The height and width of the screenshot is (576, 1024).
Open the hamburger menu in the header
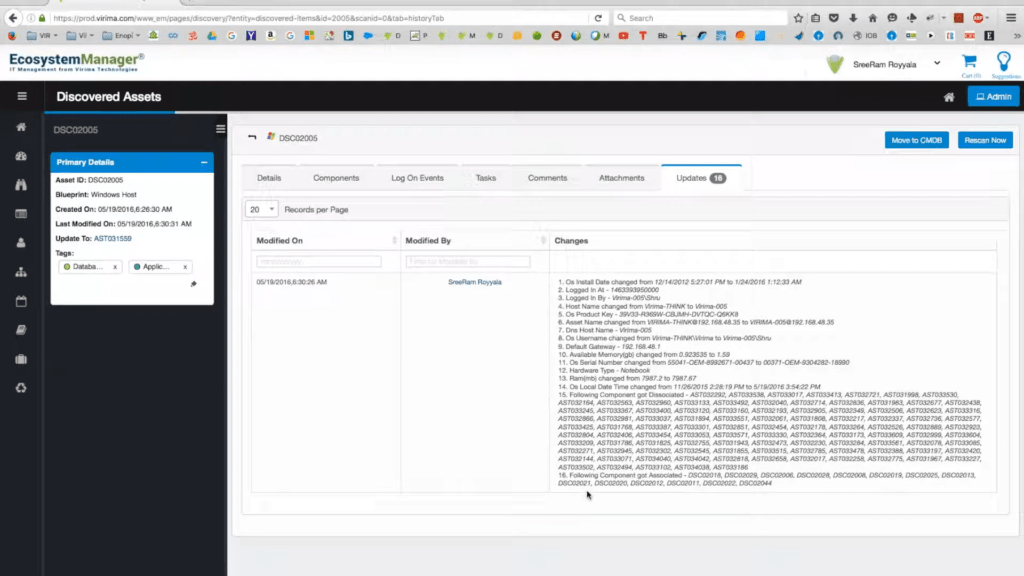point(21,96)
